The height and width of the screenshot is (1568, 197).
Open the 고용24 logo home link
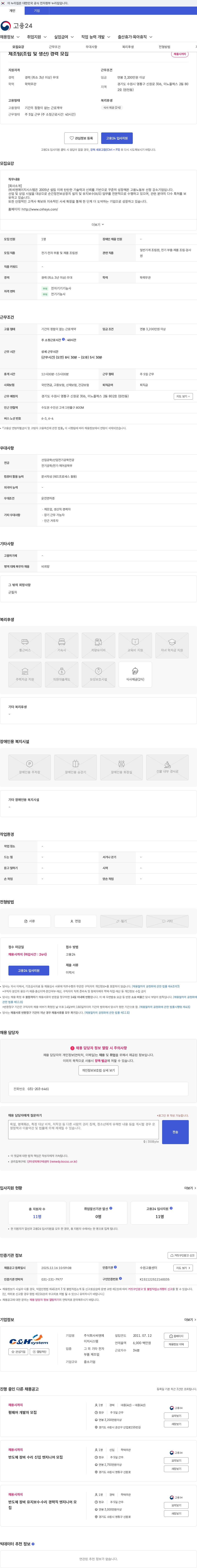[x=16, y=25]
